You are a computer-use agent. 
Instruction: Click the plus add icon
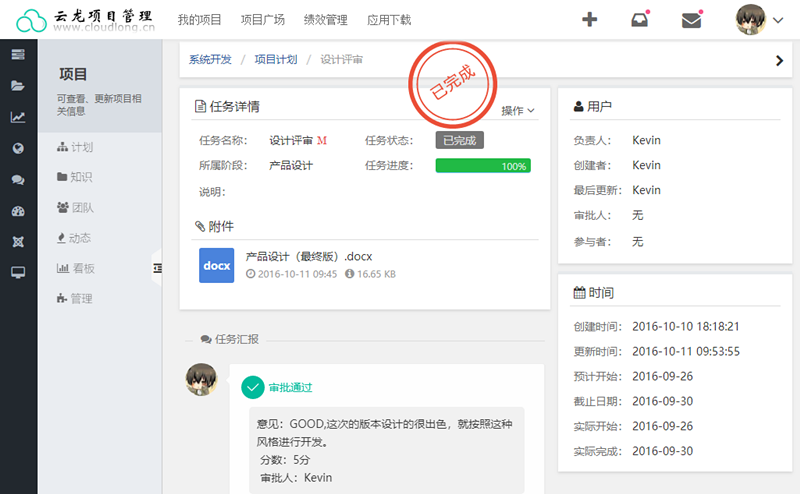click(589, 19)
